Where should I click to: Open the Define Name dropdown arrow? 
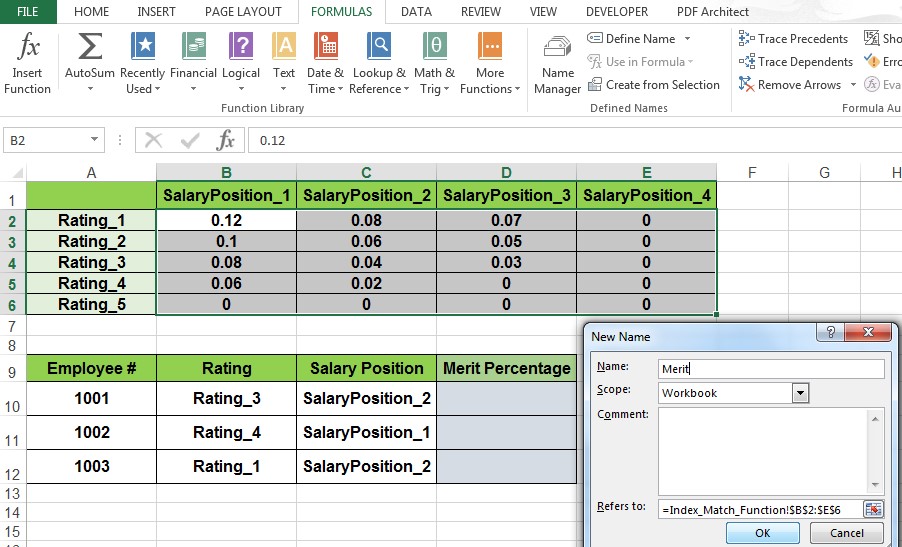(x=687, y=39)
